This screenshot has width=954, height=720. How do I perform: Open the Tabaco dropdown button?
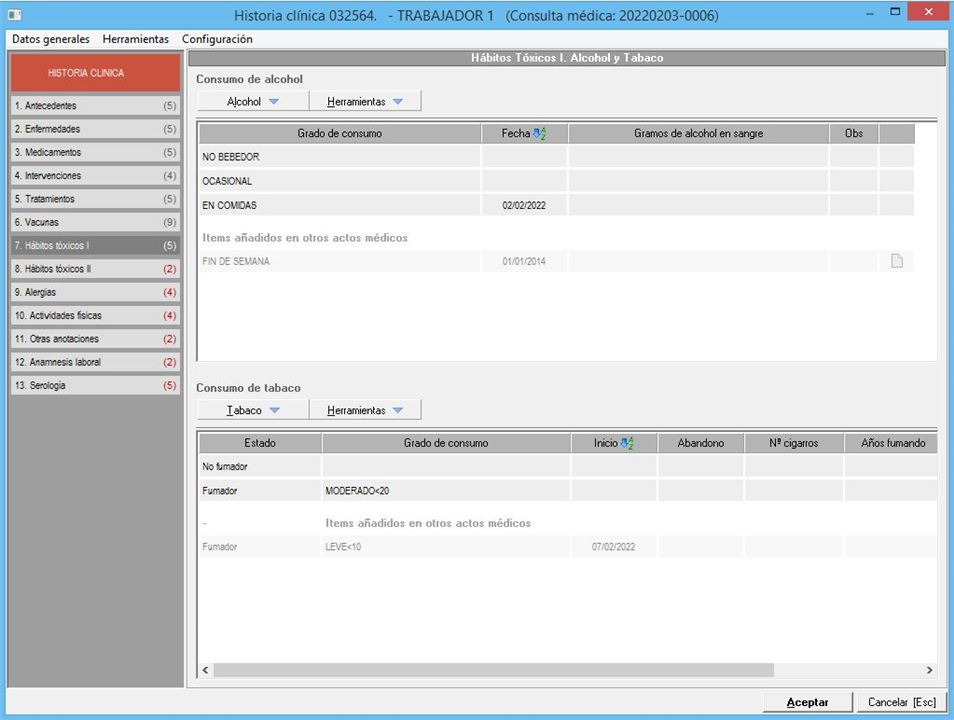[x=253, y=410]
